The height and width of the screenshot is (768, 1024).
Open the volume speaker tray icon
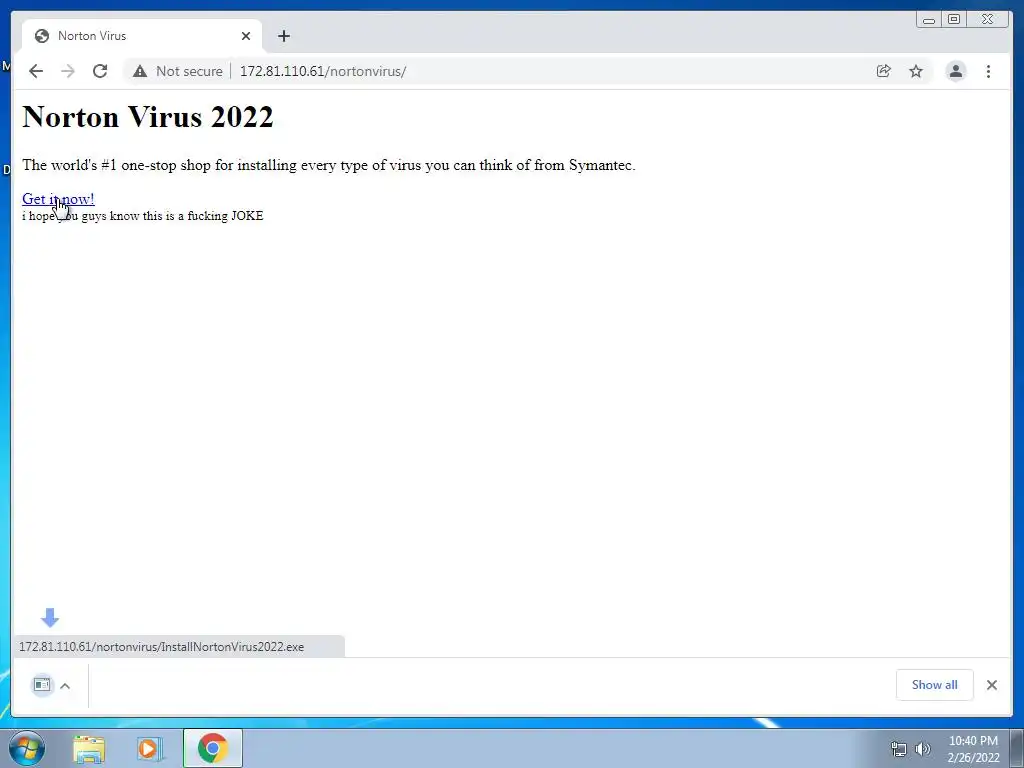click(x=923, y=749)
